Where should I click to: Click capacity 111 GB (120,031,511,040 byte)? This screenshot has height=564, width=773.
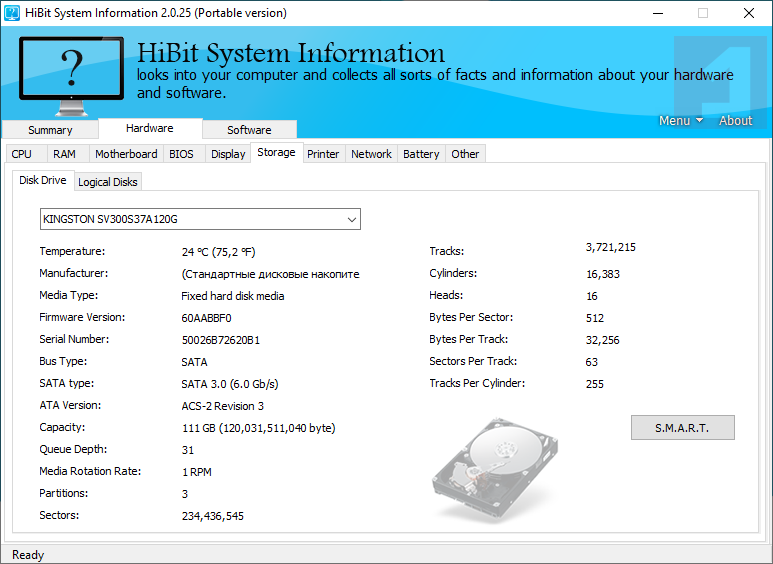(259, 428)
